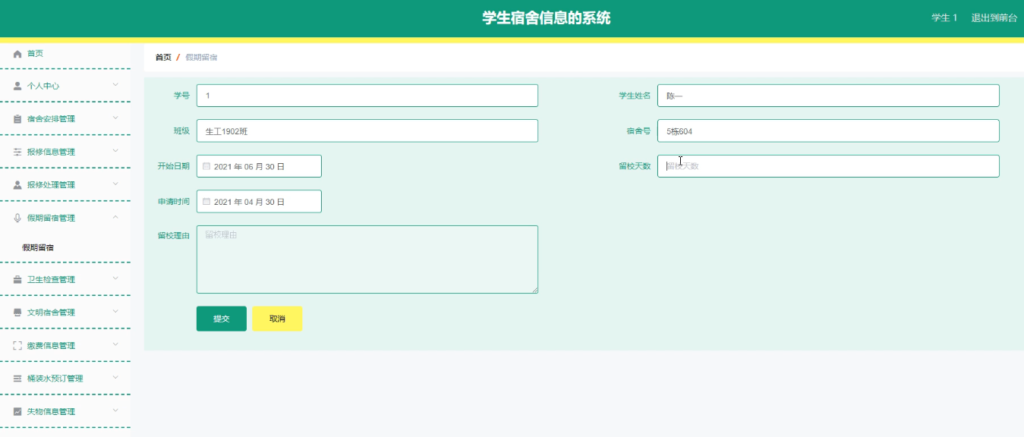Click the 缴费信息管理 menu label
This screenshot has width=1024, height=437.
click(x=51, y=346)
